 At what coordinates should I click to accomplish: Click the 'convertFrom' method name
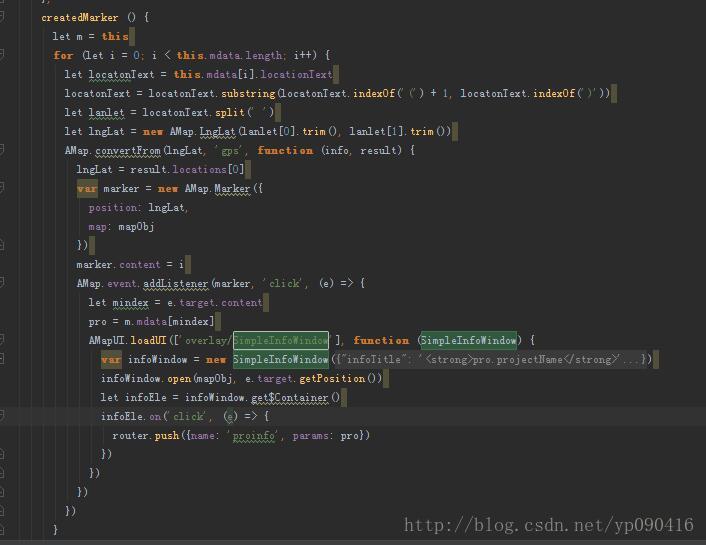coord(128,150)
